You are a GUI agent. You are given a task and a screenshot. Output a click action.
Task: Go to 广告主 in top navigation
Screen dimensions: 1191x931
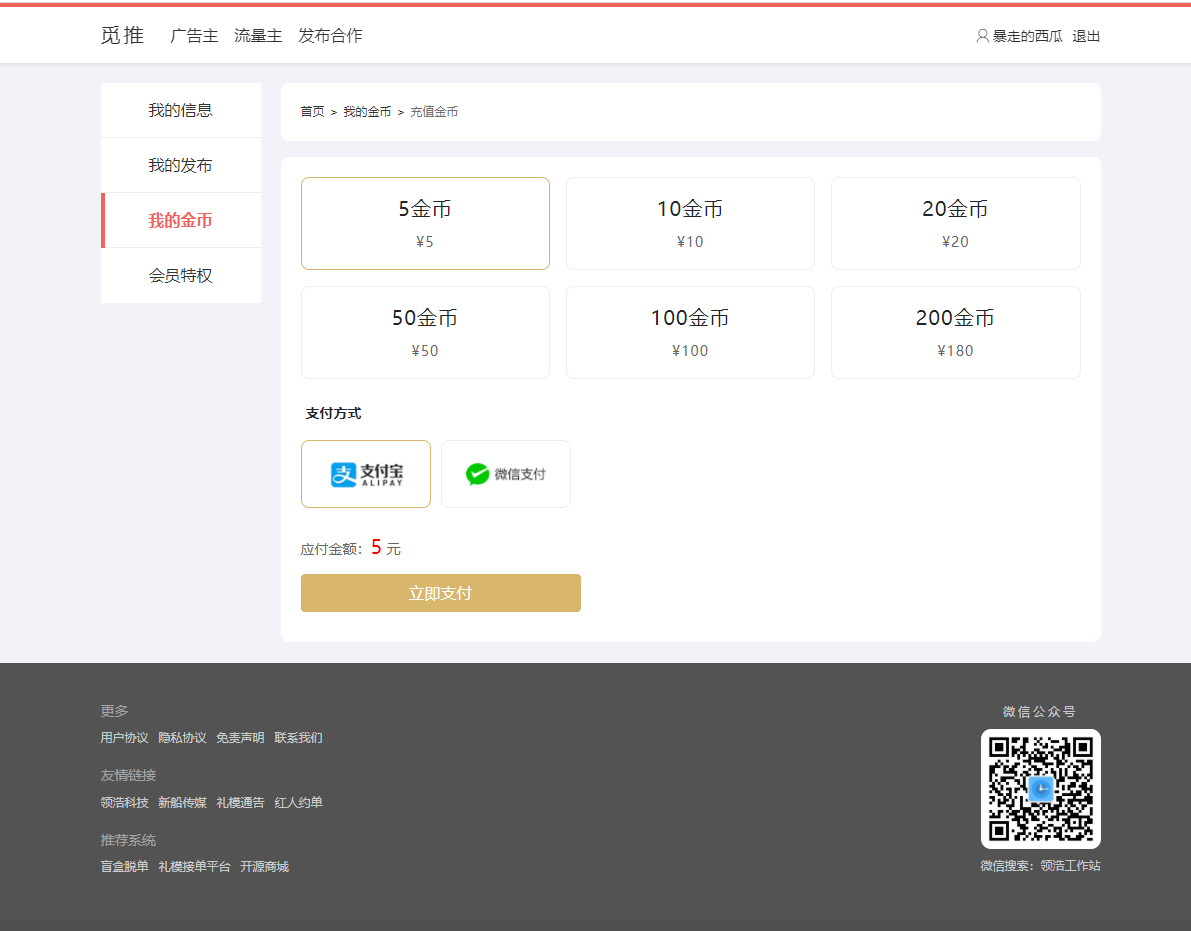pos(194,36)
